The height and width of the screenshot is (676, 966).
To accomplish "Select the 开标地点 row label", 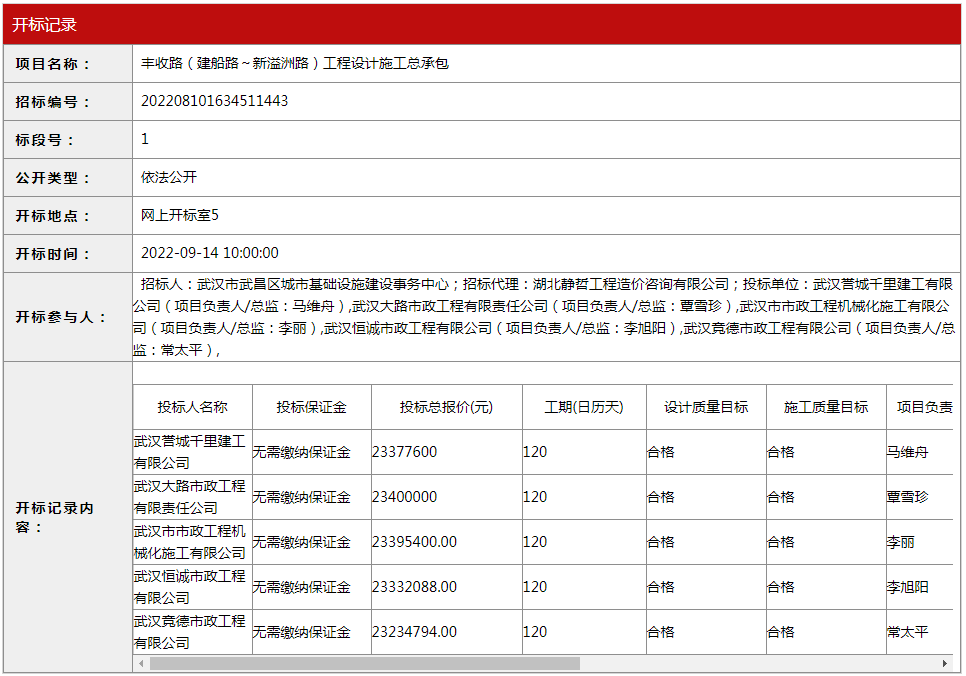I will (53, 216).
